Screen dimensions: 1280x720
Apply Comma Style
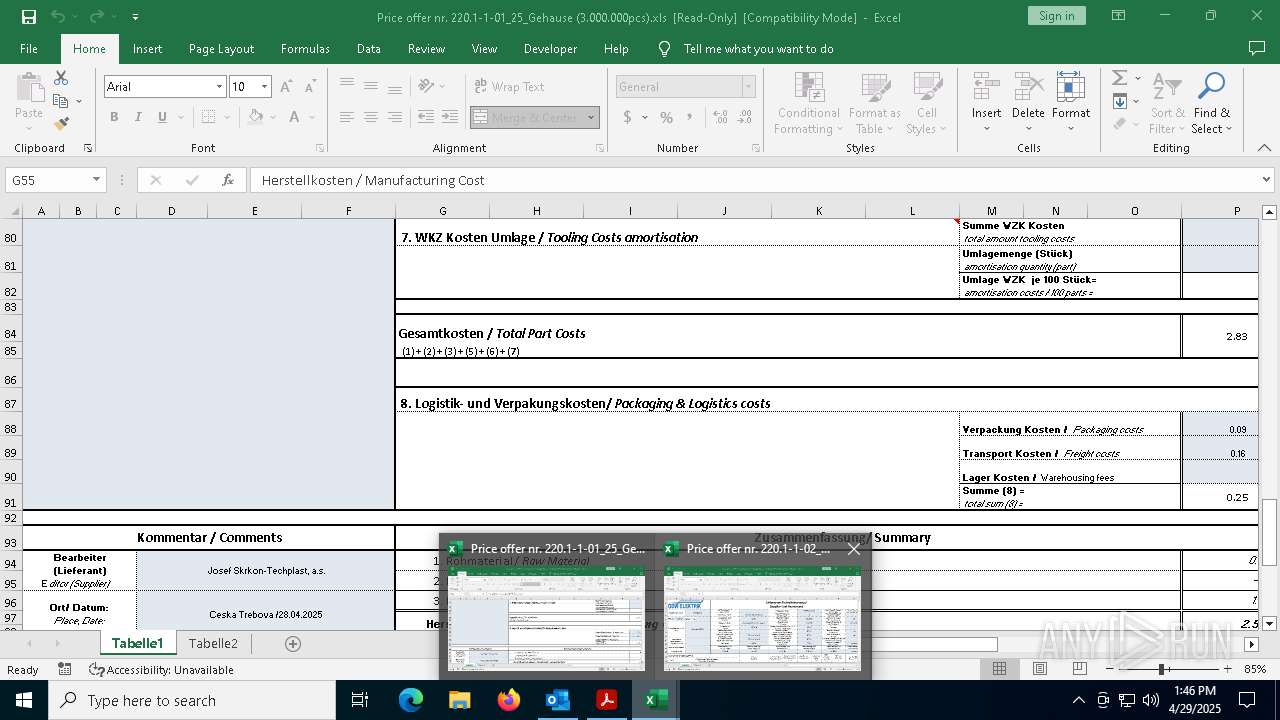pyautogui.click(x=690, y=117)
